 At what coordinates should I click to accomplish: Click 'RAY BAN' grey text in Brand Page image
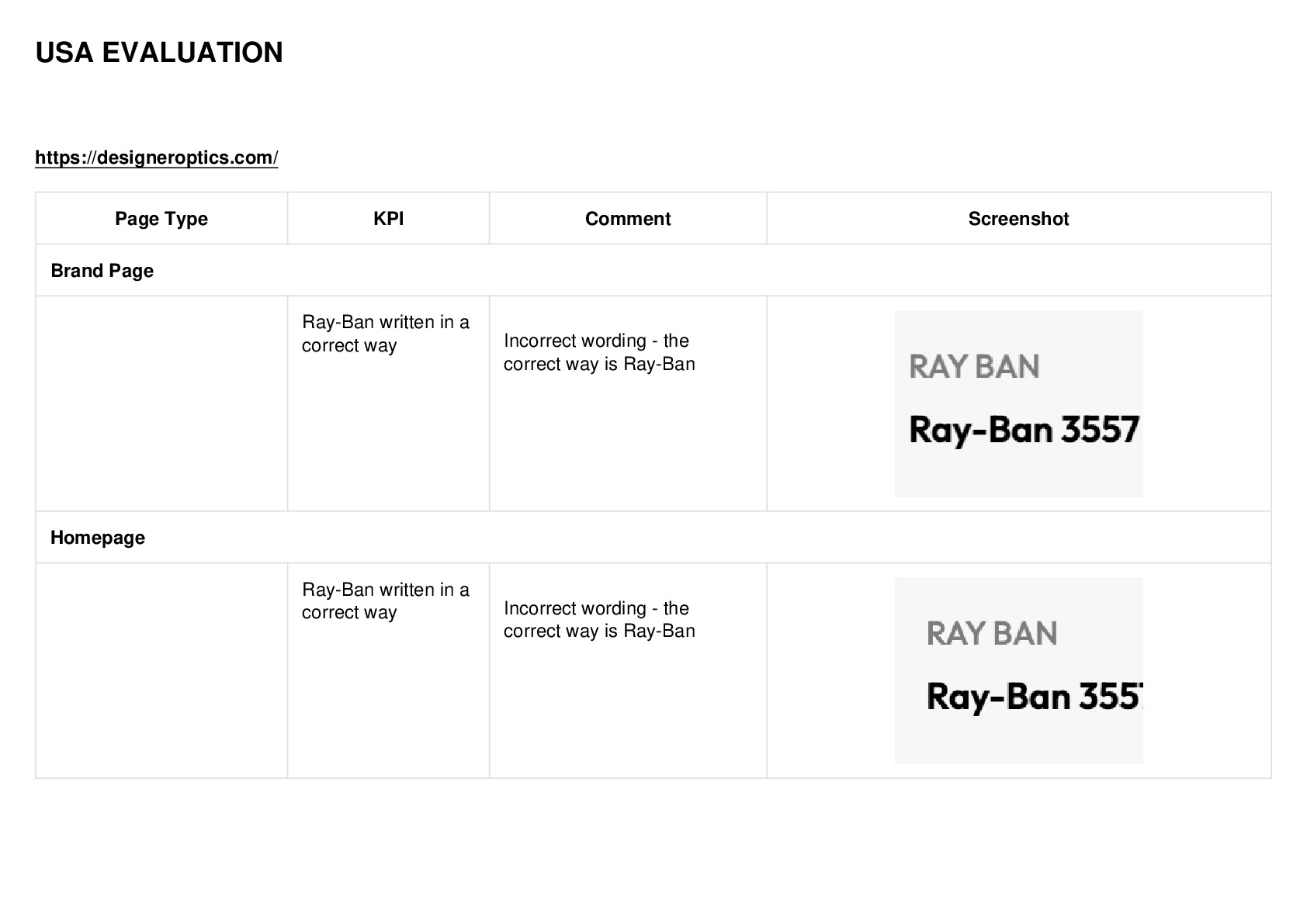point(974,366)
